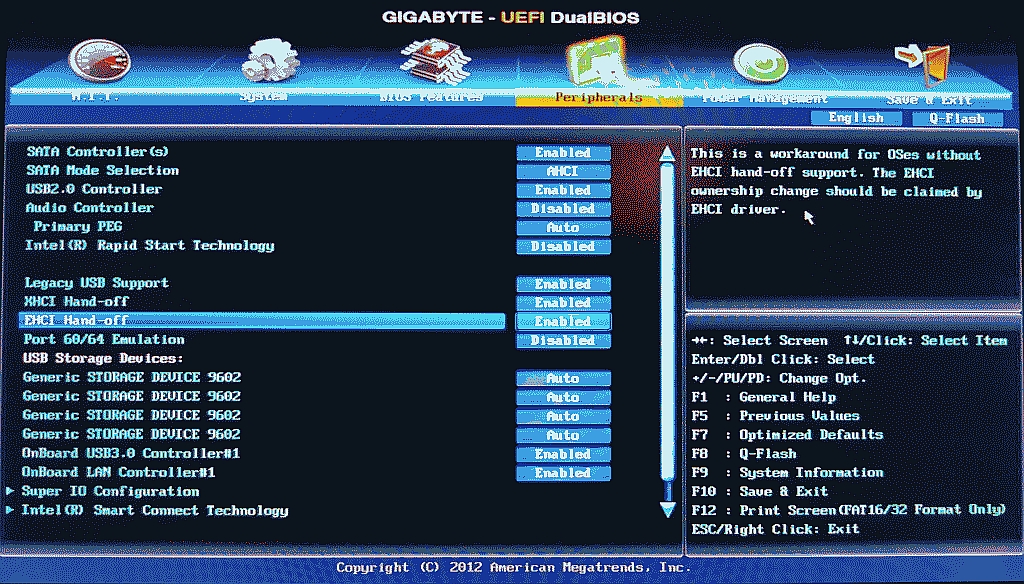This screenshot has width=1024, height=584.
Task: Expand Super IO Configuration submenu
Action: (110, 491)
